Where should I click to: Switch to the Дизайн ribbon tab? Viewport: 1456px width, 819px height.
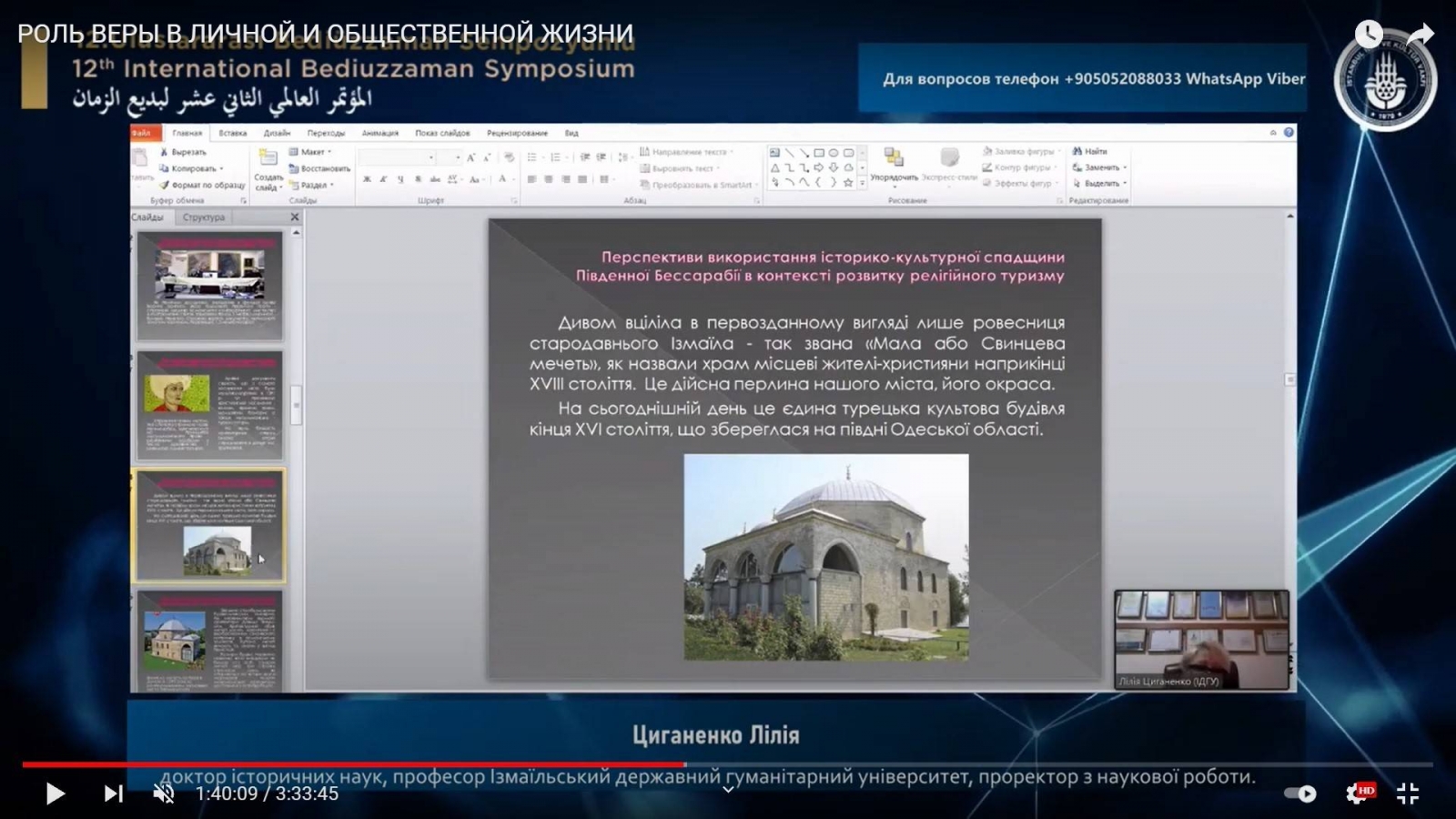click(x=277, y=133)
